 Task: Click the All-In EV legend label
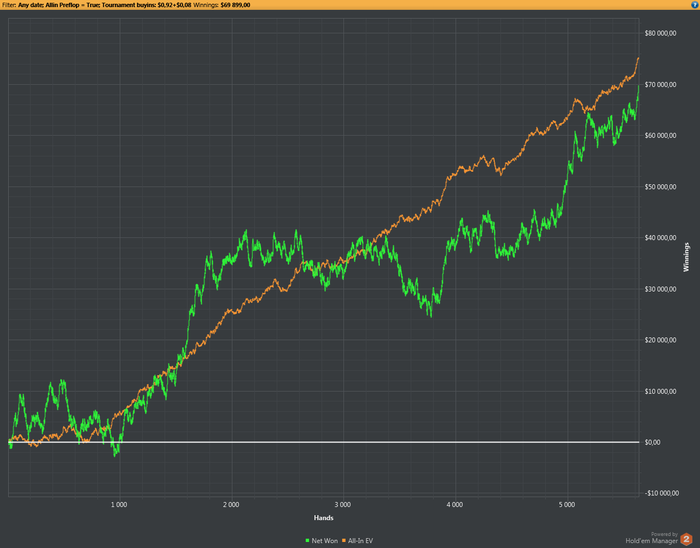360,540
